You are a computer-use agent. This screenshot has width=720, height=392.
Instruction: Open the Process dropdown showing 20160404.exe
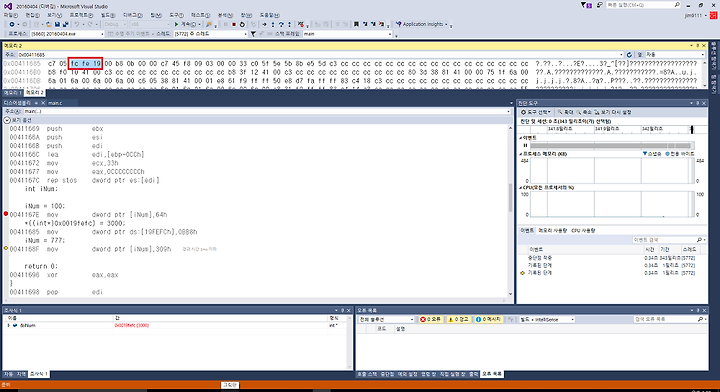click(x=68, y=34)
